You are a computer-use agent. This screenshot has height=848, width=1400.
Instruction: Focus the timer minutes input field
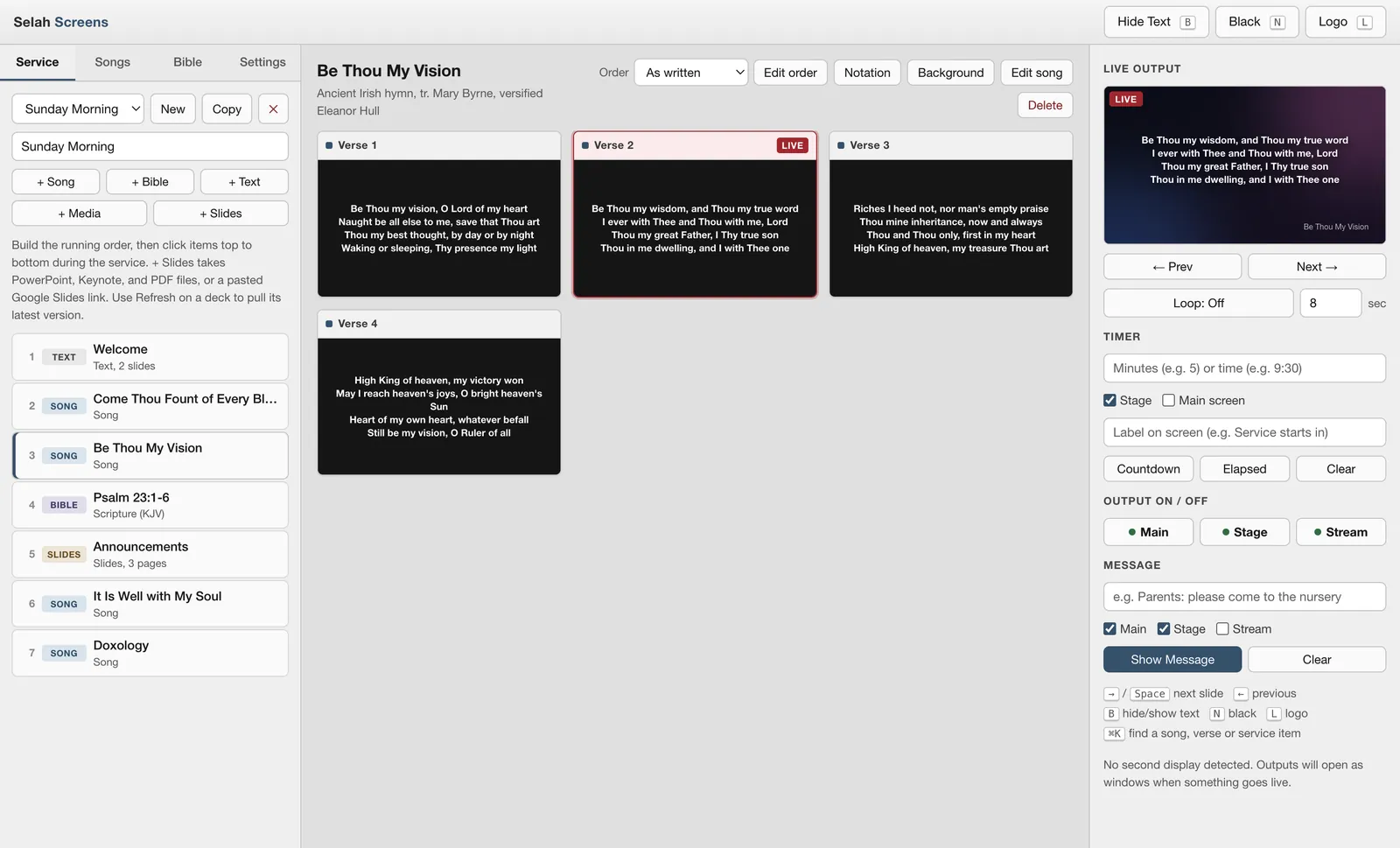(x=1244, y=368)
